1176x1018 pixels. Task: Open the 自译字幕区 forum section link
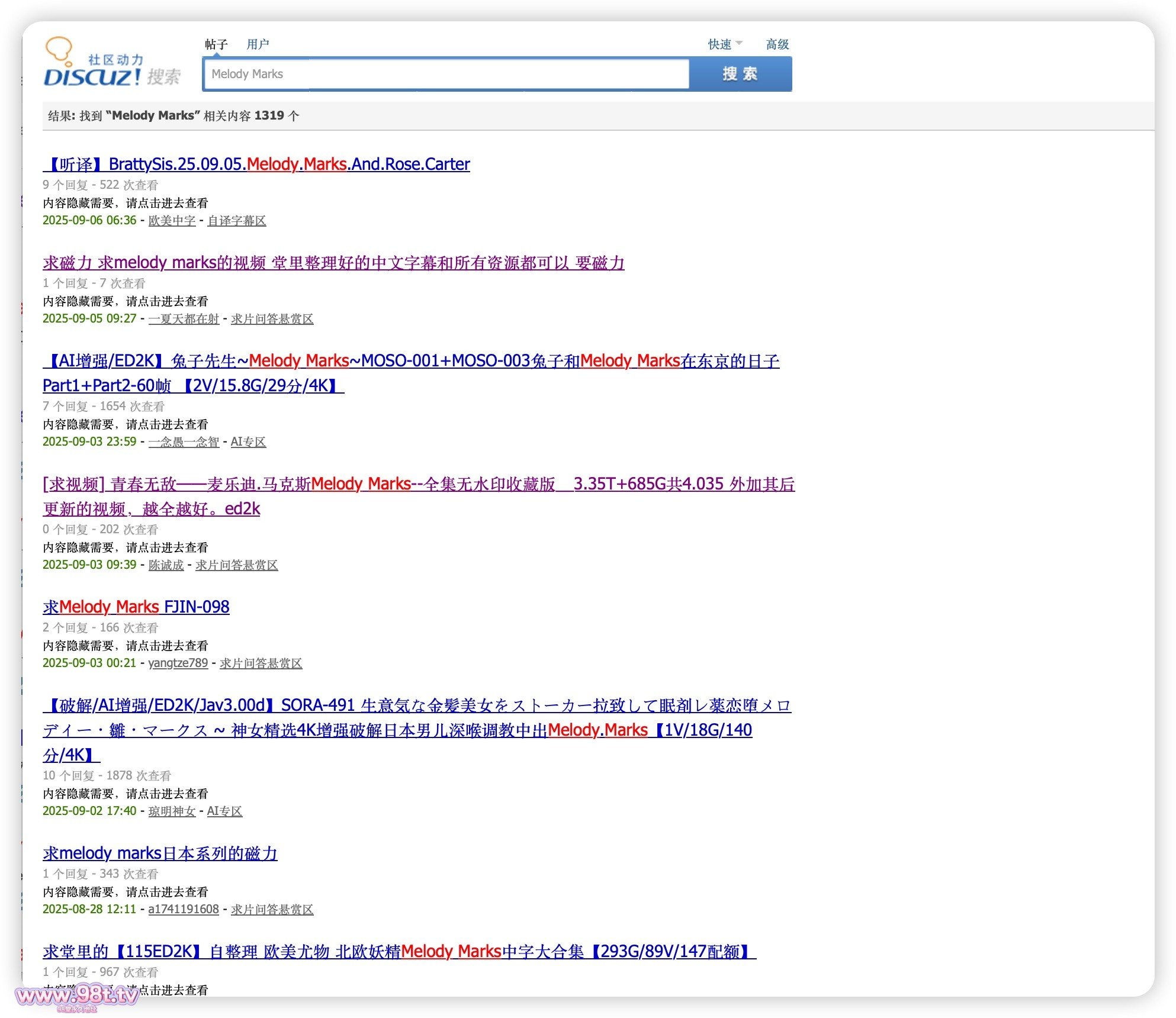pos(236,220)
